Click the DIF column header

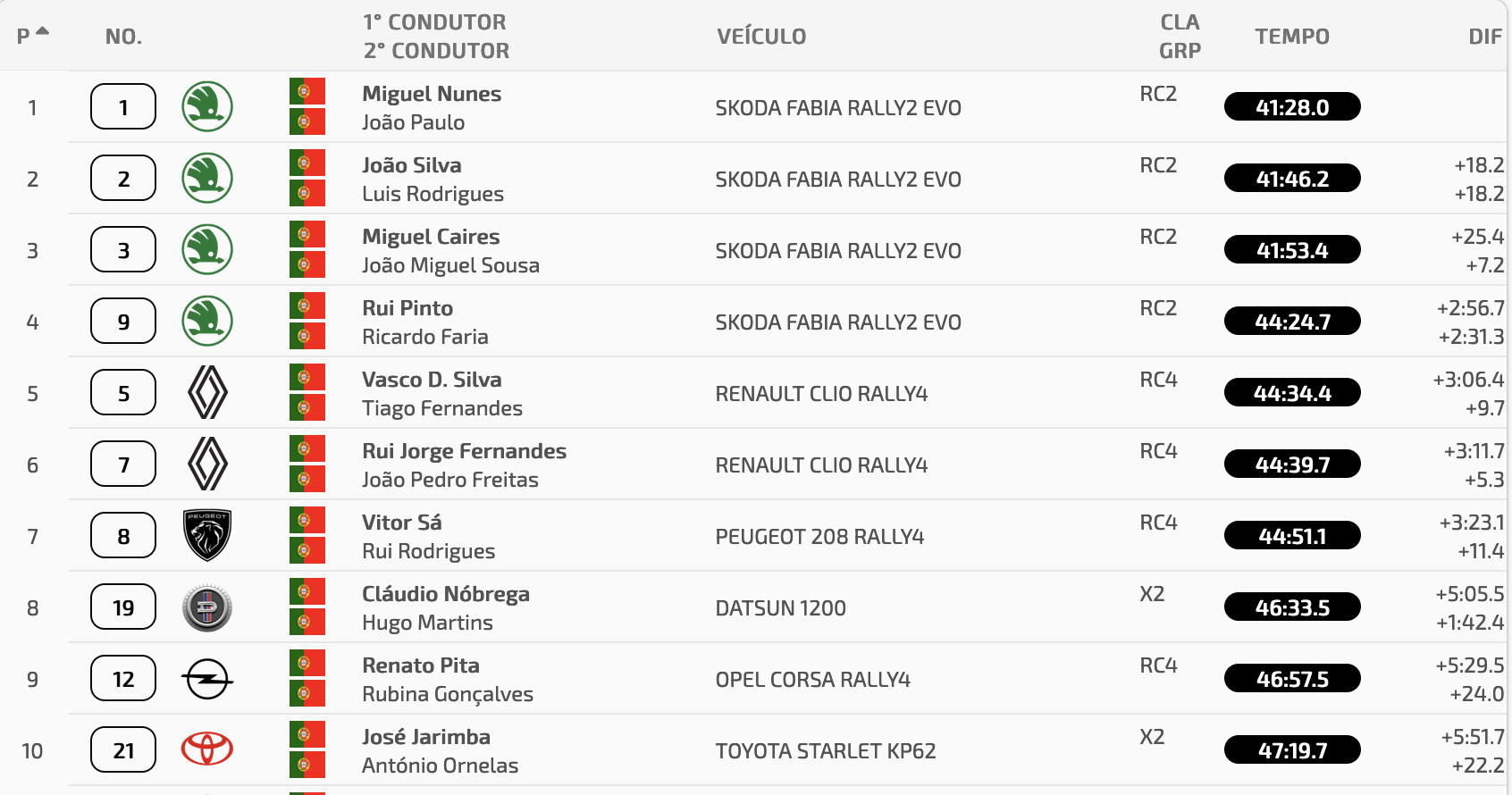click(x=1485, y=37)
